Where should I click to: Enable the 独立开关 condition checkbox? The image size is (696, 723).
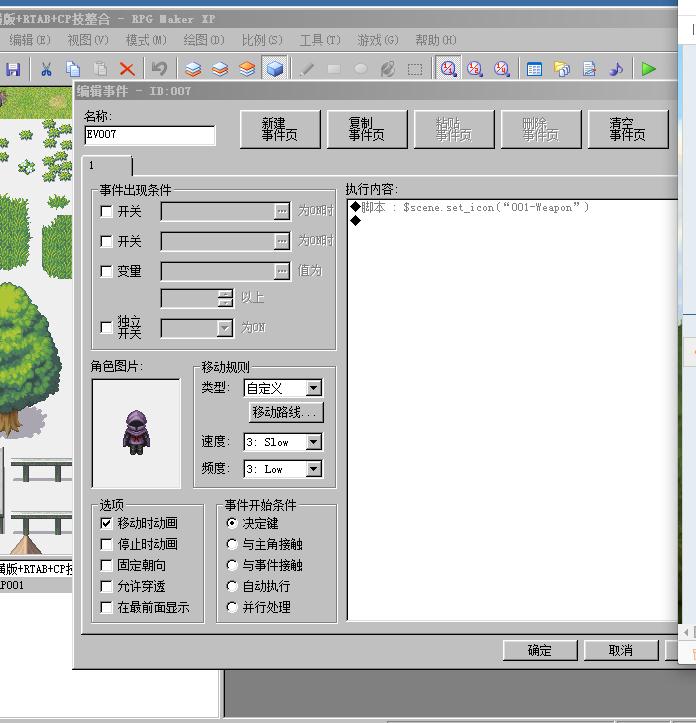click(x=107, y=327)
